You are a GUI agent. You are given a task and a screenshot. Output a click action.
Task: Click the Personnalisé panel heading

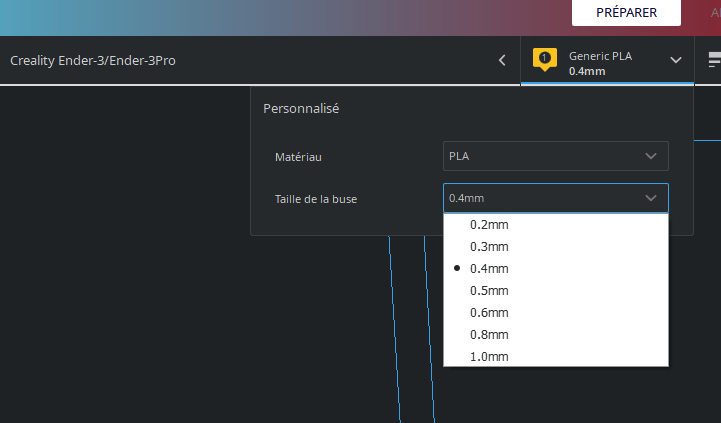click(x=301, y=109)
